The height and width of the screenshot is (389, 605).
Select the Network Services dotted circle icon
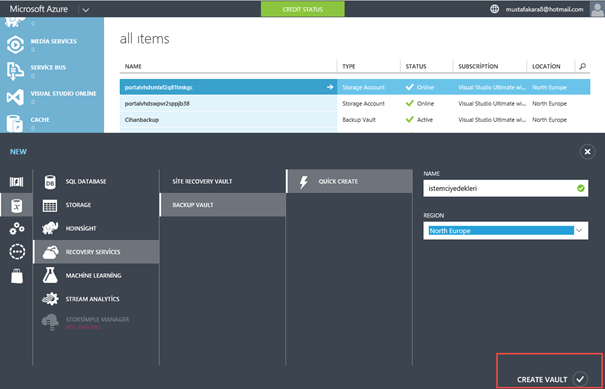(17, 252)
